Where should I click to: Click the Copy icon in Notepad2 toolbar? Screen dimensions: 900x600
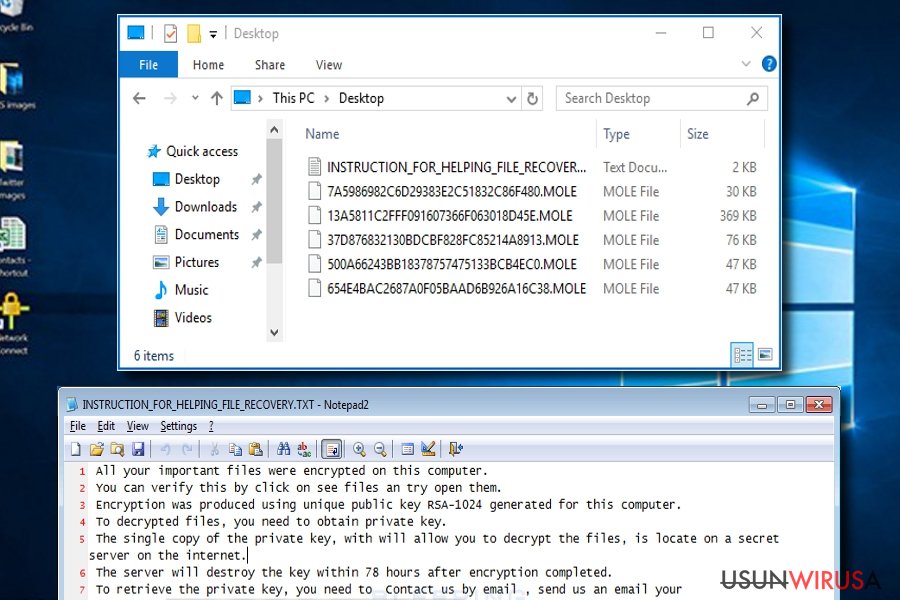tap(235, 449)
